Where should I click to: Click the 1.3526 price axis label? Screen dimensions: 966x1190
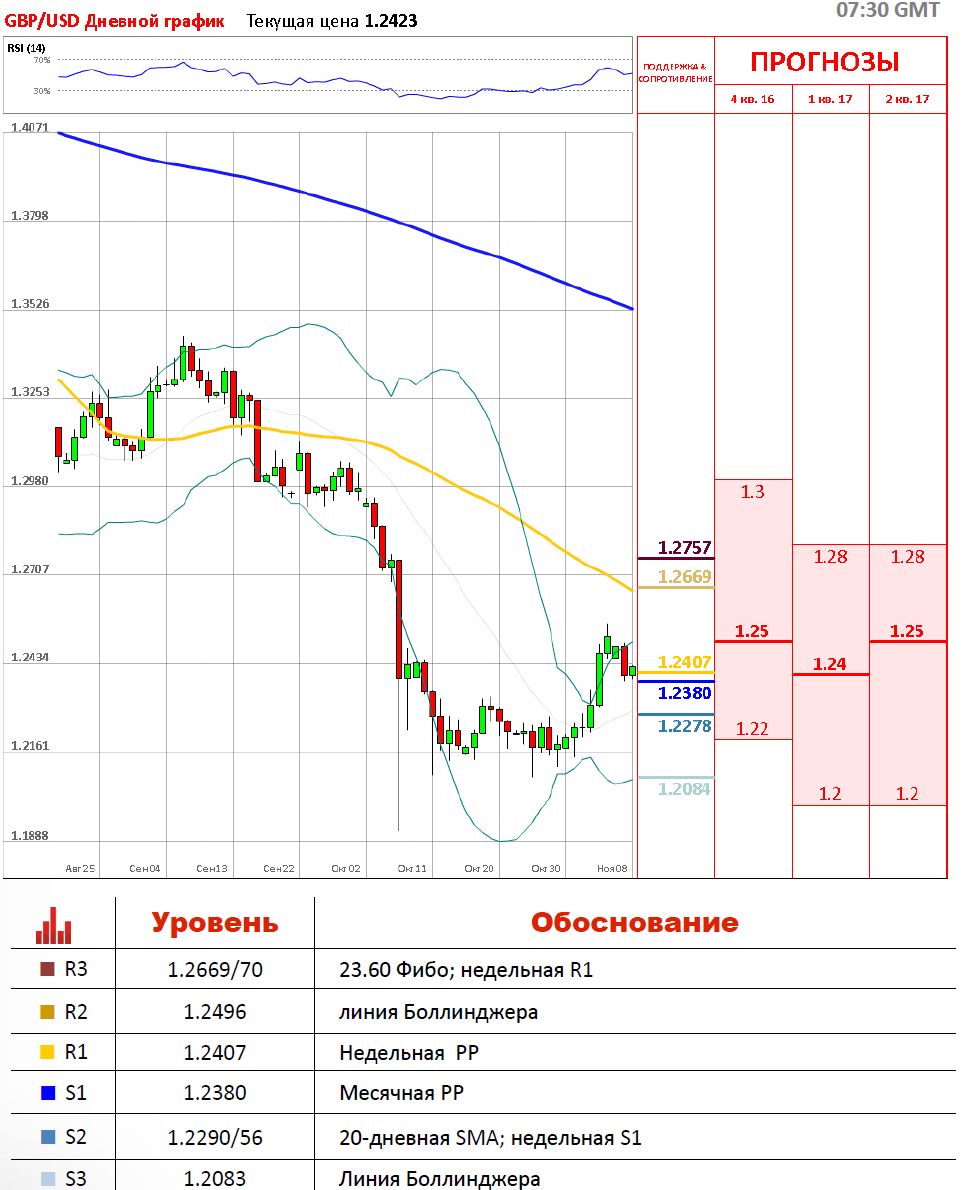point(30,304)
